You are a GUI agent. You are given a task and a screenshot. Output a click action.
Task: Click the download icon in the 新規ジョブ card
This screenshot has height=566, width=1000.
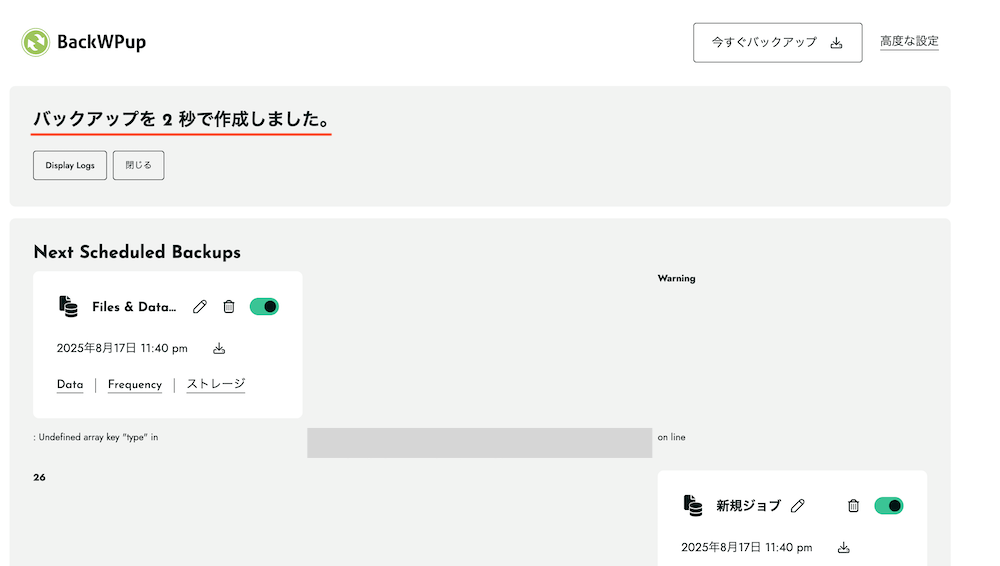(x=843, y=547)
